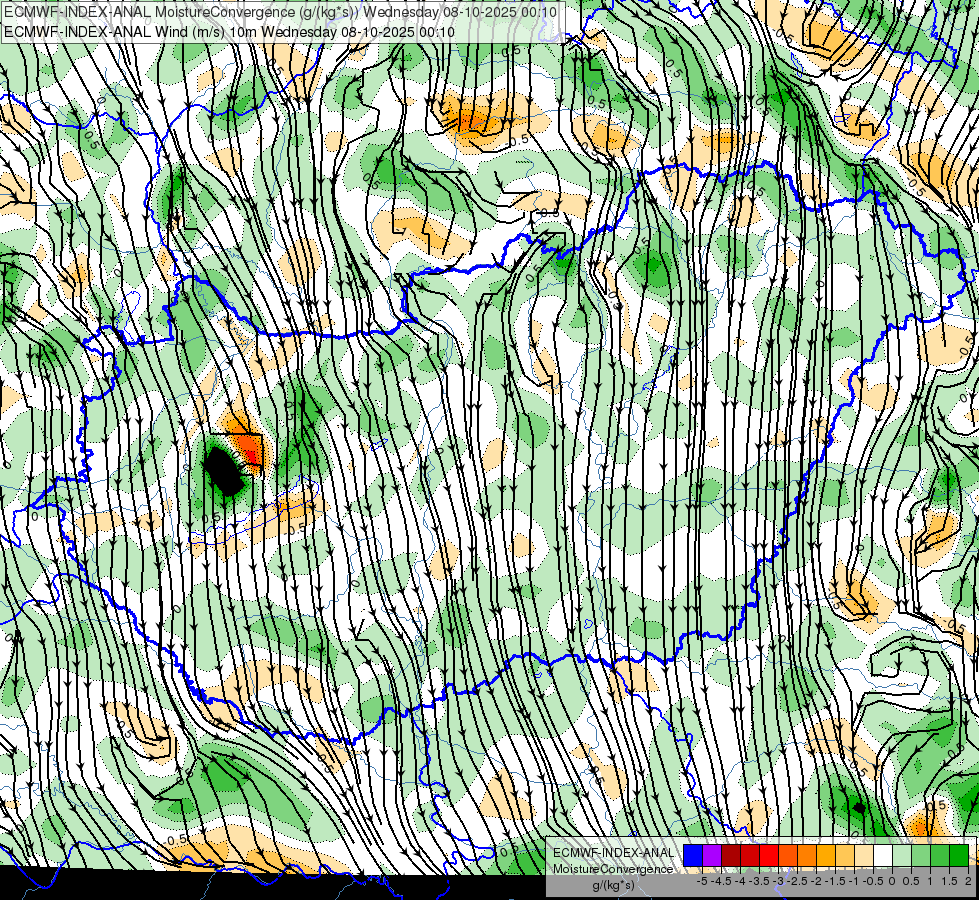Select the pale peach swatch between -1 and -0.5
The height and width of the screenshot is (900, 979).
click(864, 855)
